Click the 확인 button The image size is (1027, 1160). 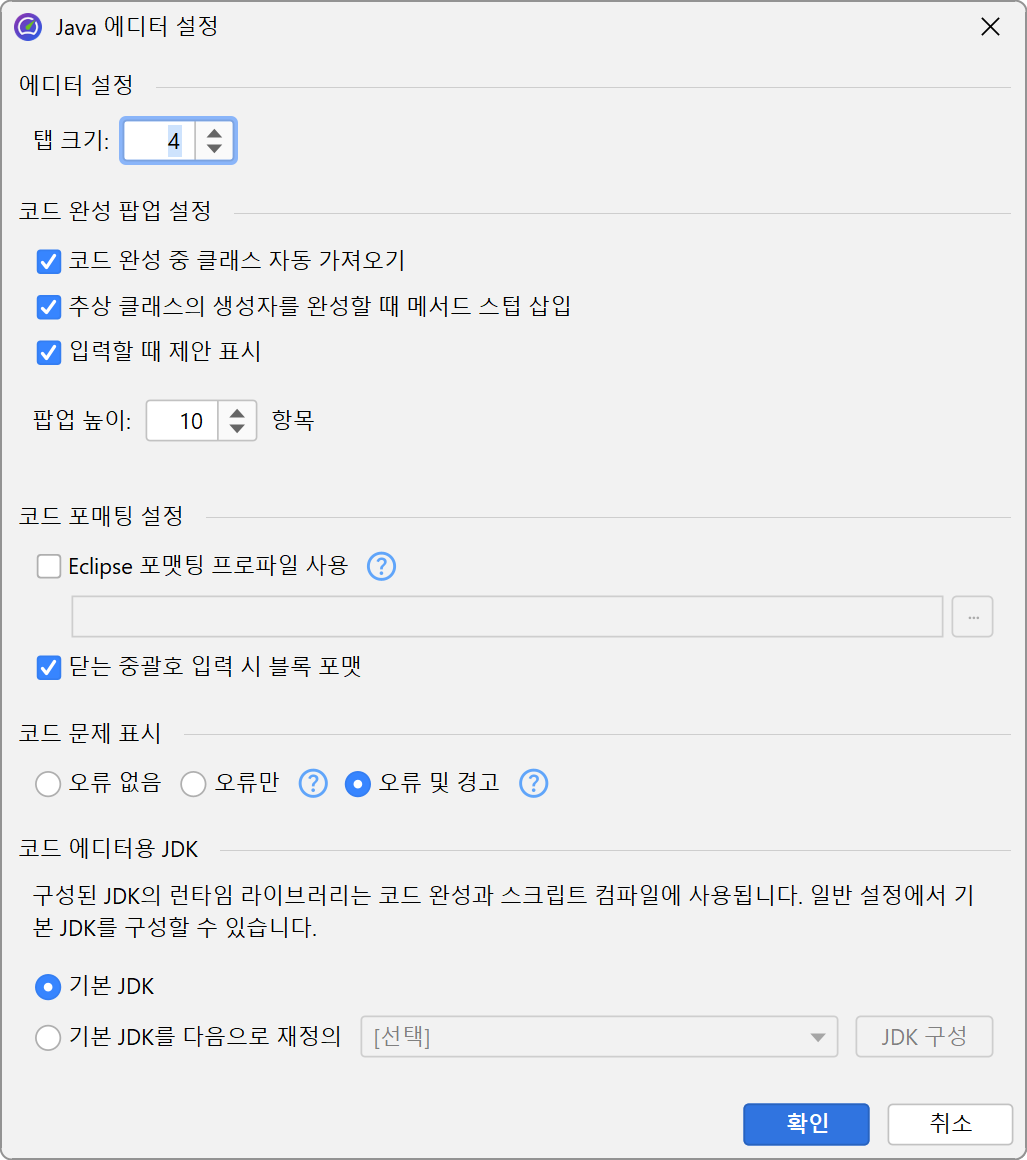pos(806,1124)
